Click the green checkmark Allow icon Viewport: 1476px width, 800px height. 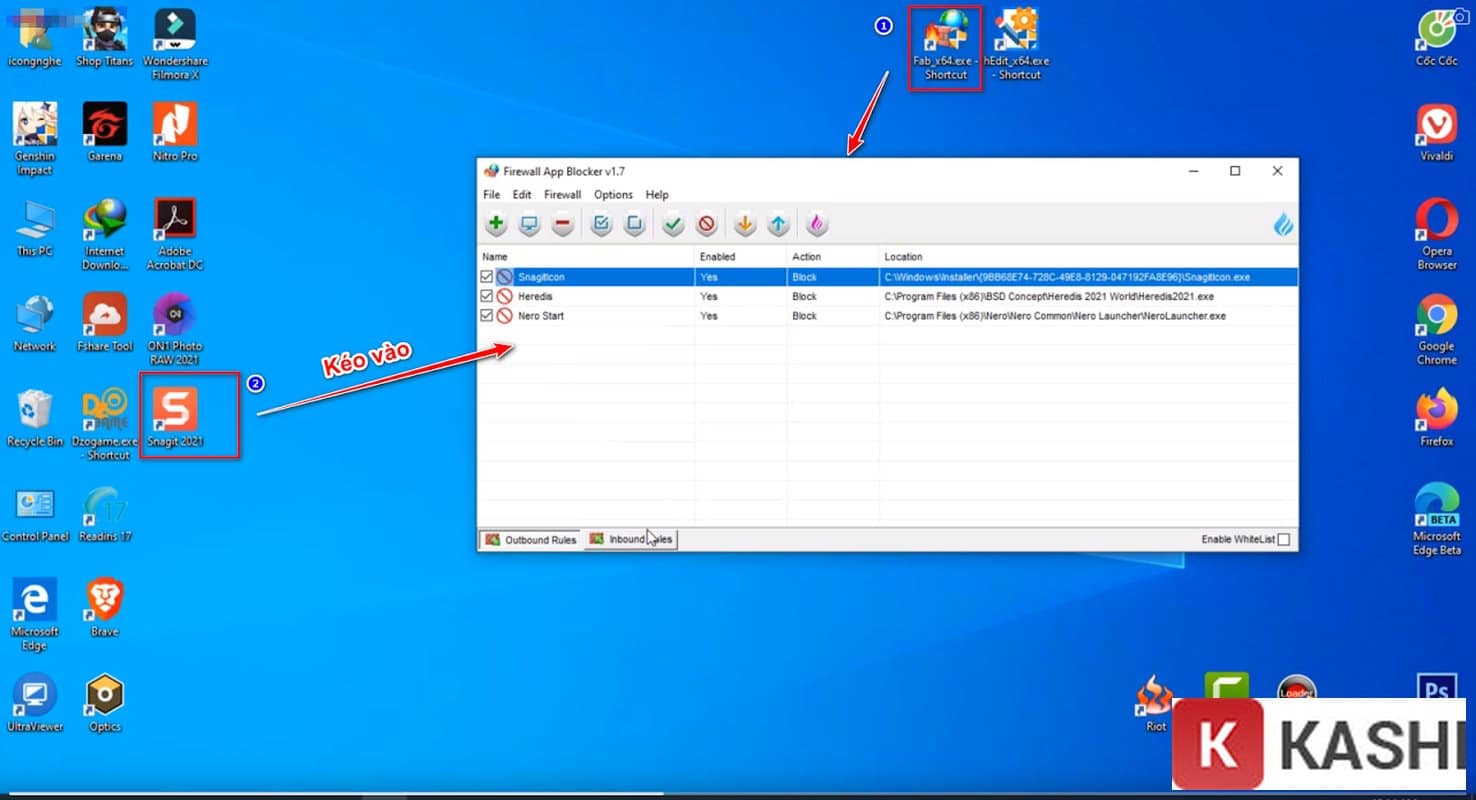point(673,224)
